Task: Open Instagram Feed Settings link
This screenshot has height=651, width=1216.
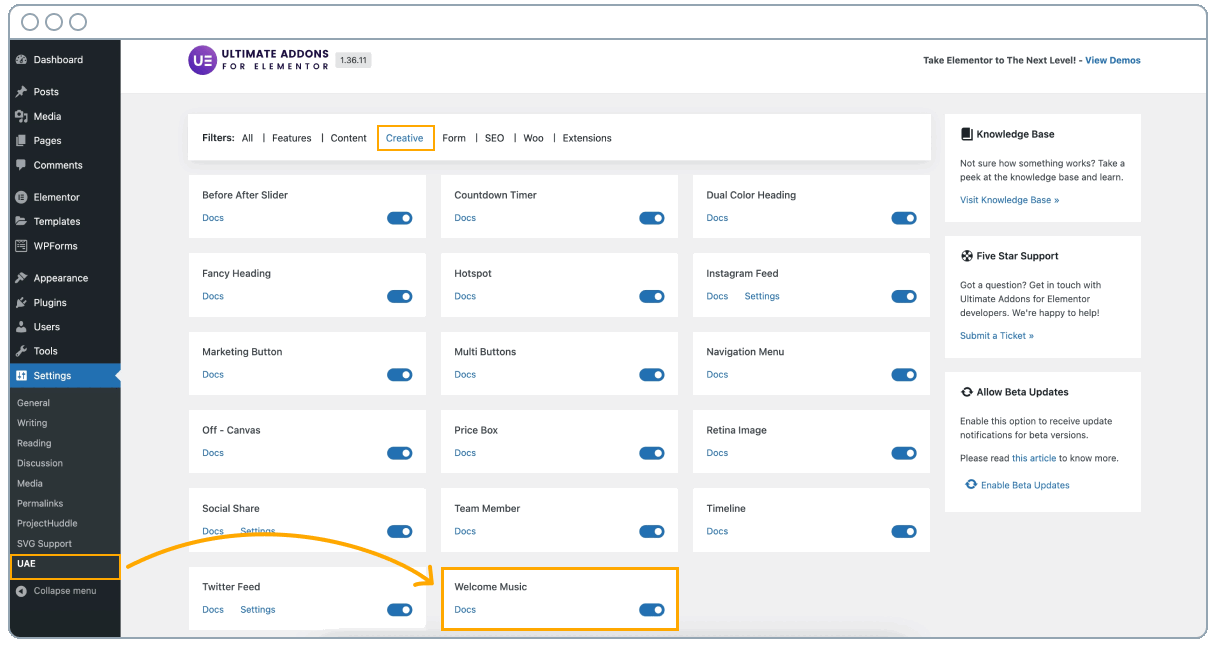Action: [762, 296]
